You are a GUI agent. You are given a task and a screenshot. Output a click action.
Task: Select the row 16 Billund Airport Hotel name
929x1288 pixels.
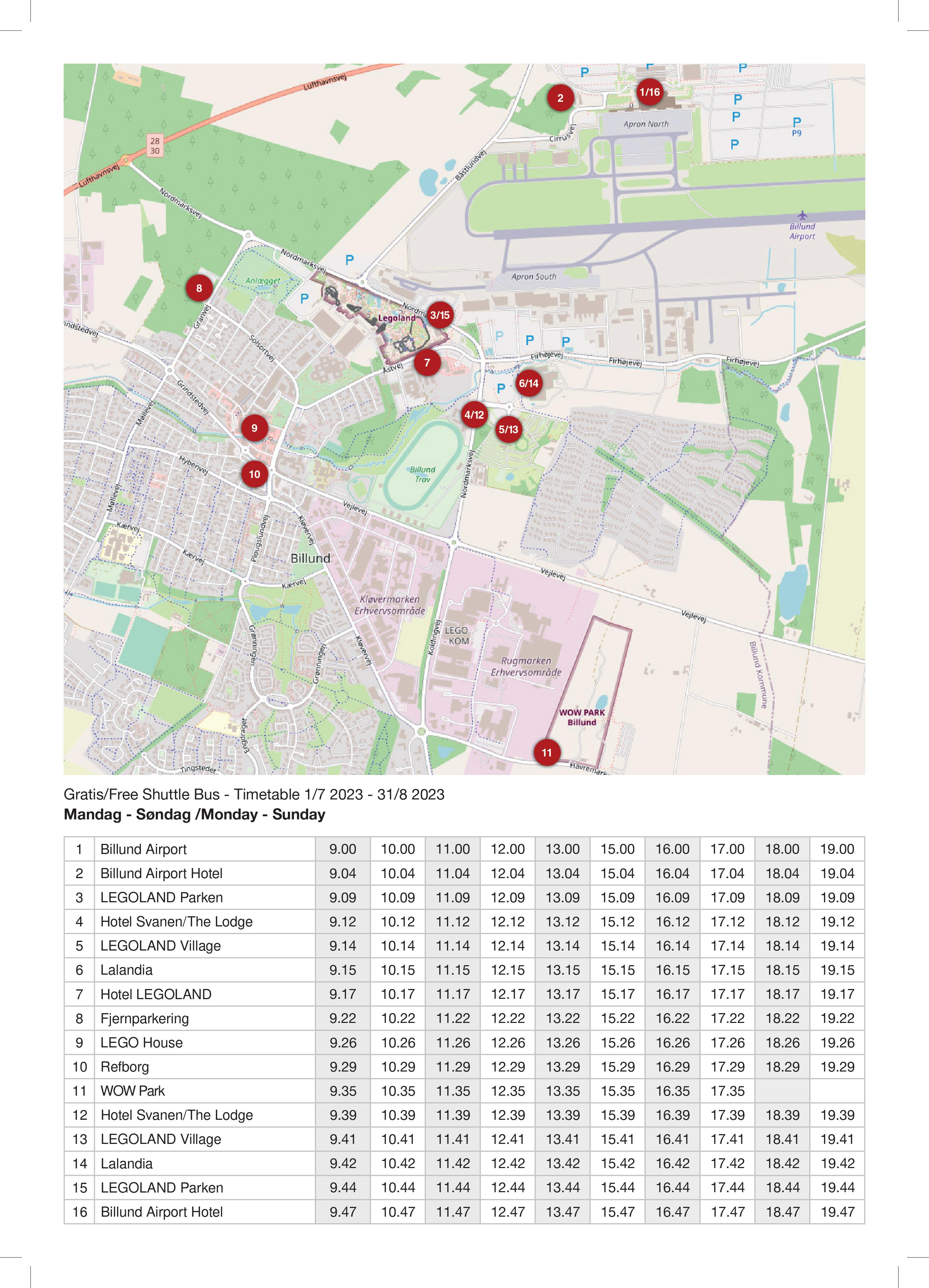pyautogui.click(x=161, y=1212)
